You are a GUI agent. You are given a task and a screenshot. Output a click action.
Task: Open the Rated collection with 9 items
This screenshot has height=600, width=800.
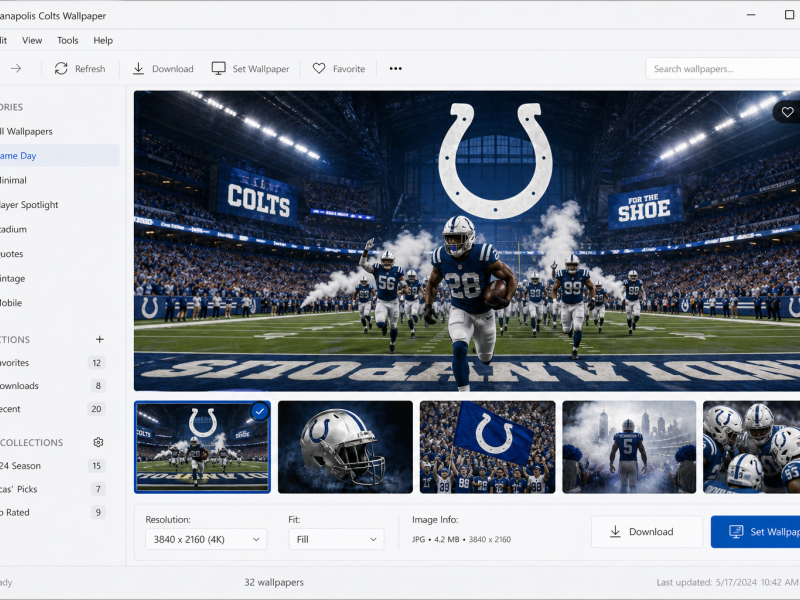[54, 512]
